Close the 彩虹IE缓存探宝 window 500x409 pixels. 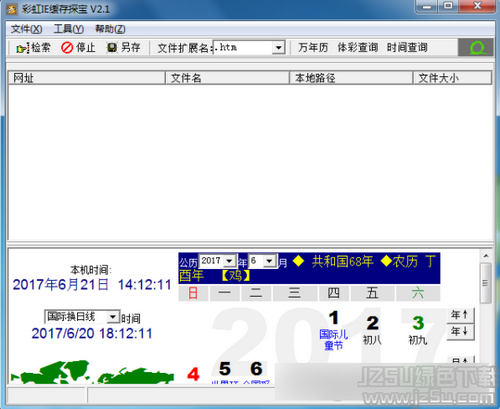point(477,6)
